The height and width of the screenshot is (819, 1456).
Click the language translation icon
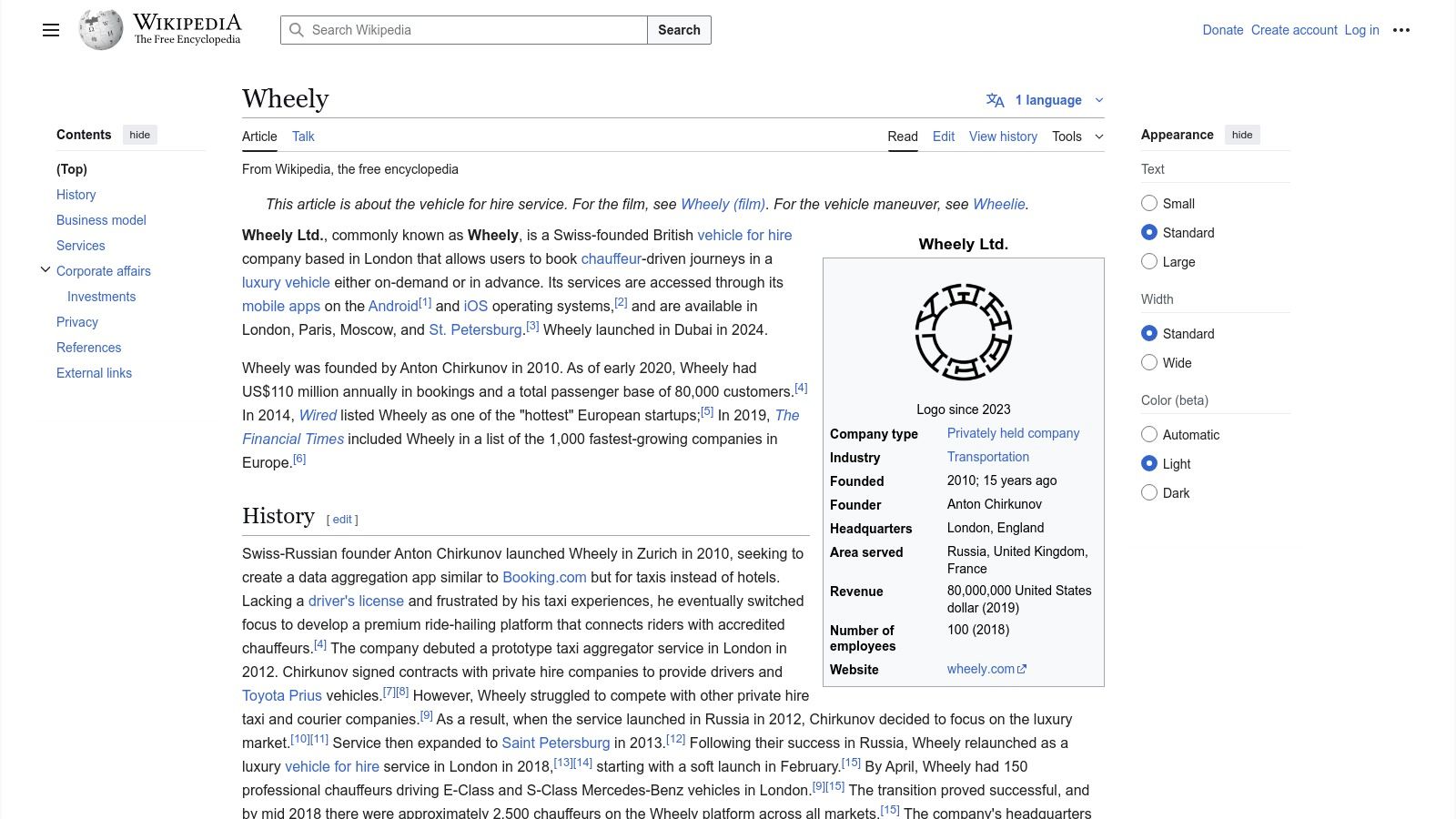(x=996, y=100)
